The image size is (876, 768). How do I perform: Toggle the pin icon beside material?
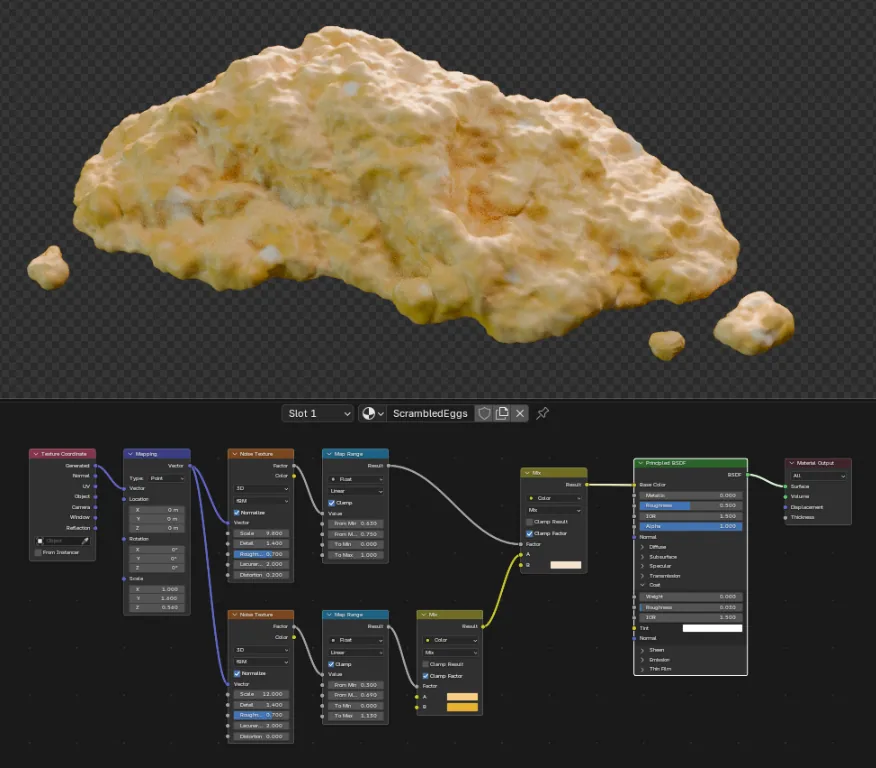point(542,413)
